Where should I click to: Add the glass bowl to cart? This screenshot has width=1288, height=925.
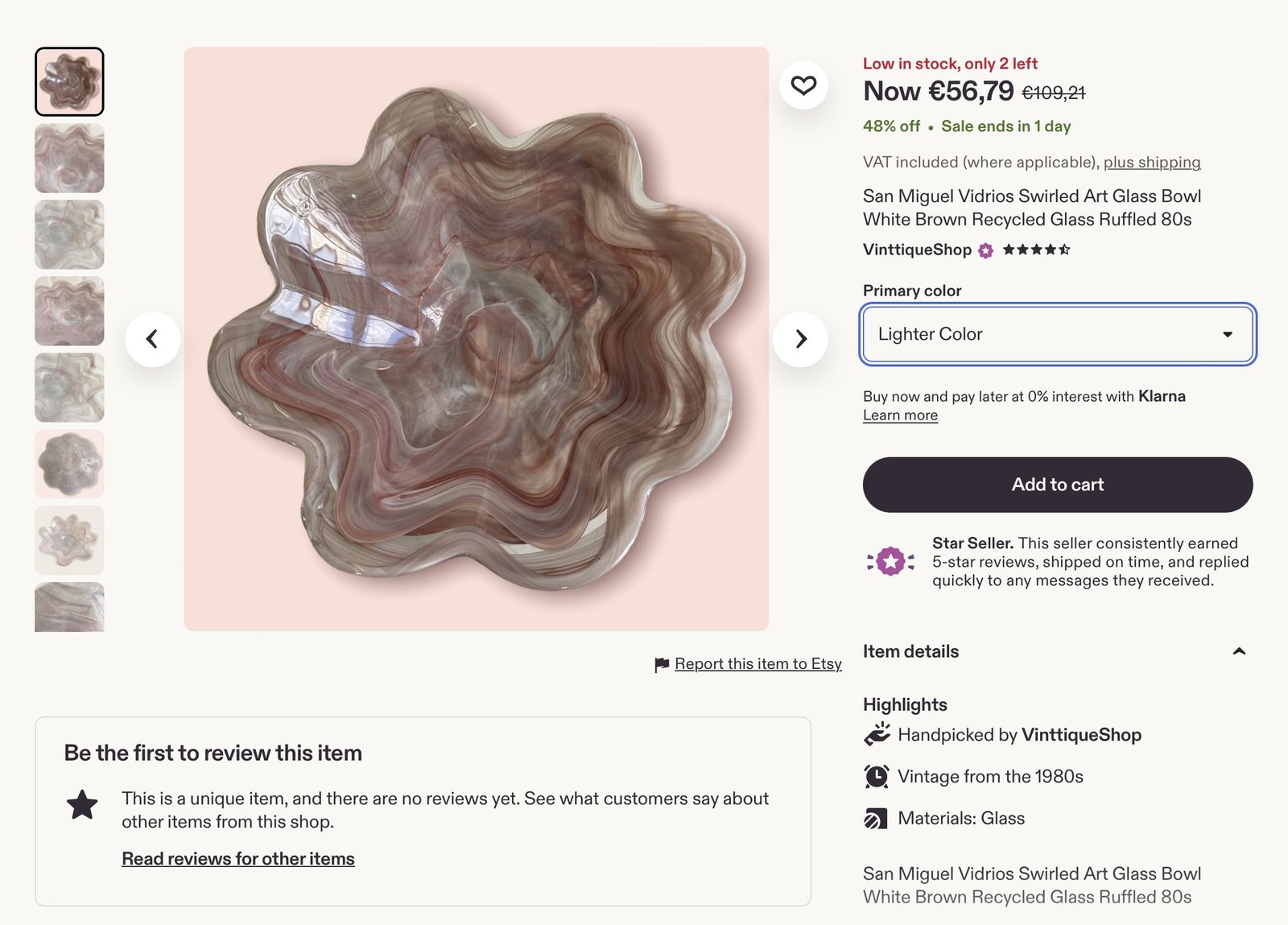1058,485
